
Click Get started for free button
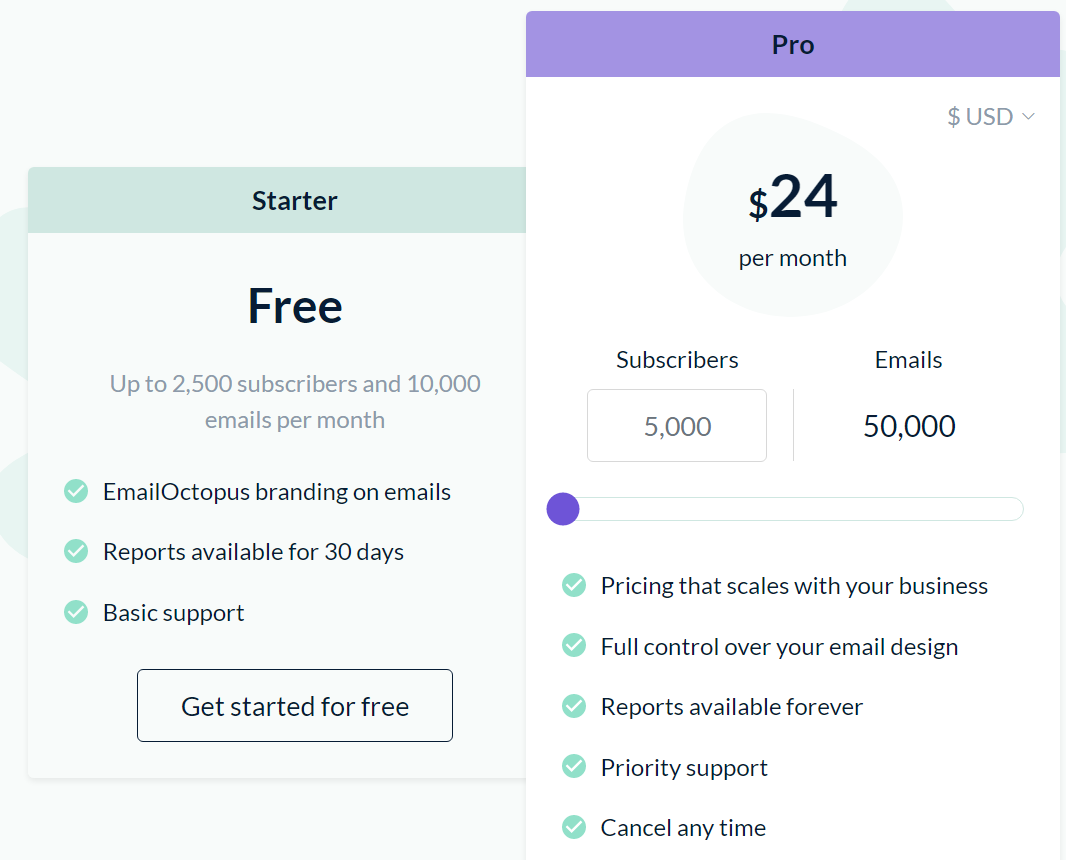pos(295,706)
